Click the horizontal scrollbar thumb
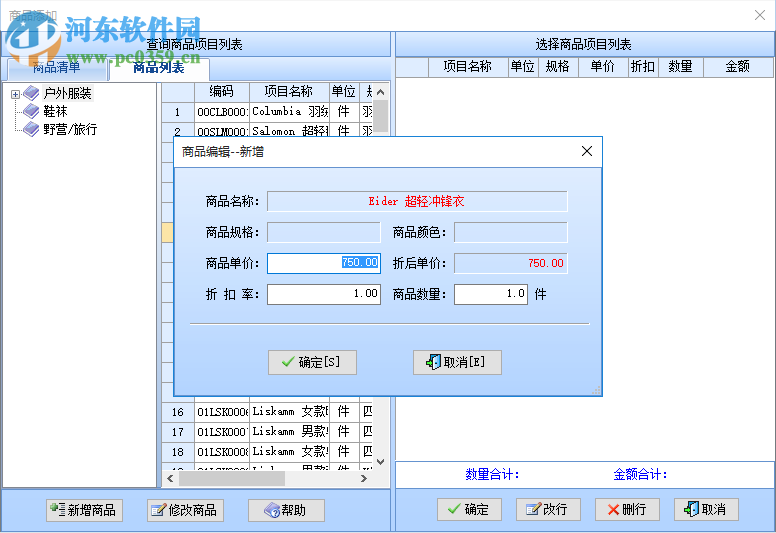This screenshot has height=533, width=776. [232, 479]
